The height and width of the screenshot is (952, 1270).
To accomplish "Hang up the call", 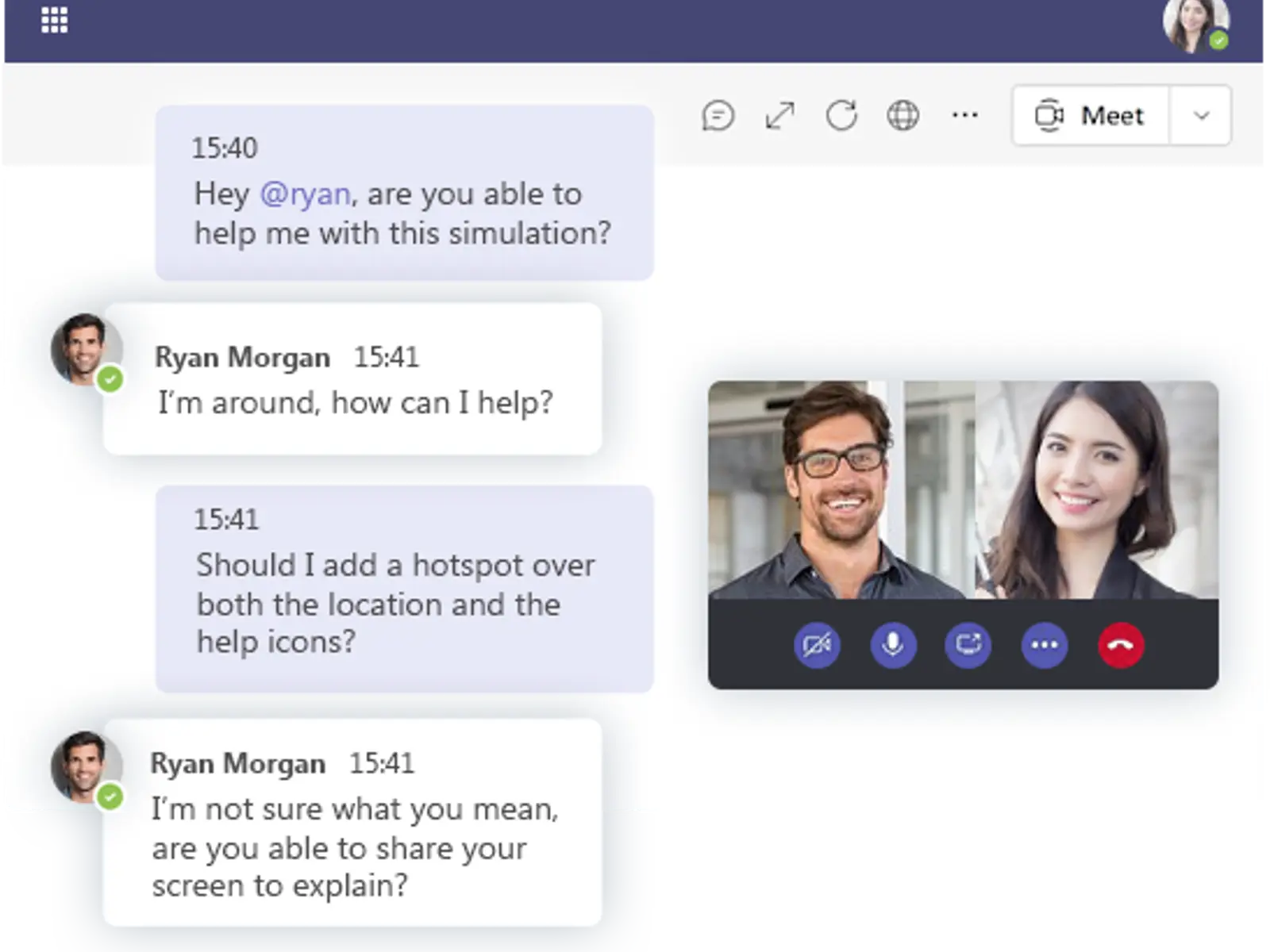I will point(1120,645).
